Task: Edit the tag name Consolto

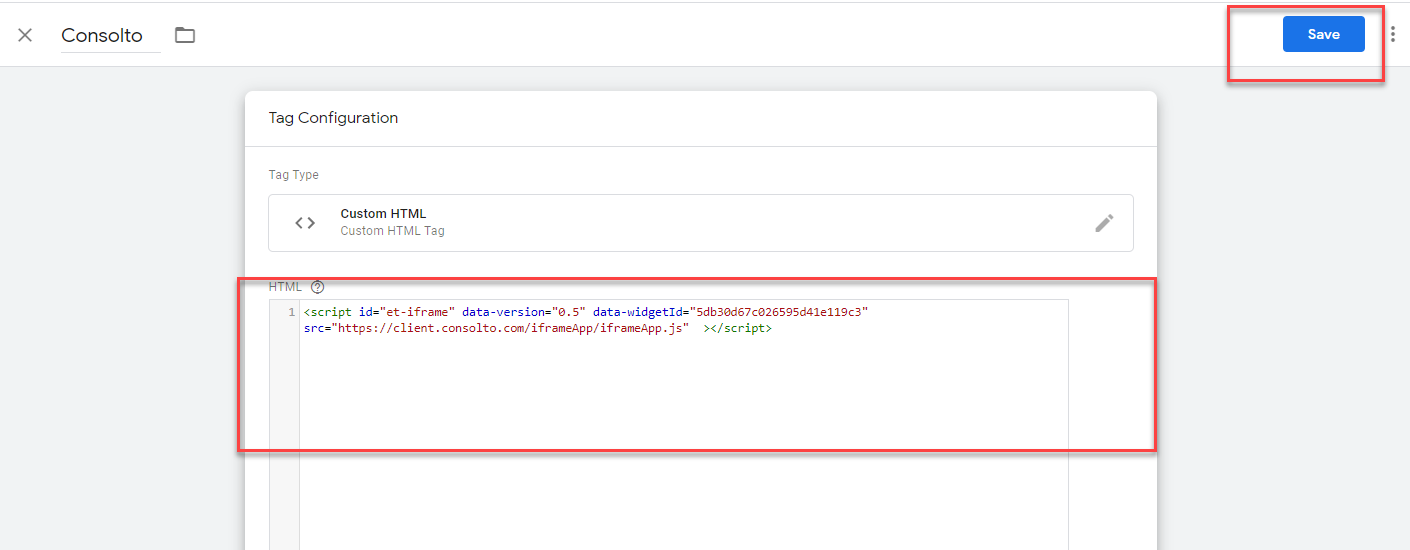Action: tap(110, 35)
